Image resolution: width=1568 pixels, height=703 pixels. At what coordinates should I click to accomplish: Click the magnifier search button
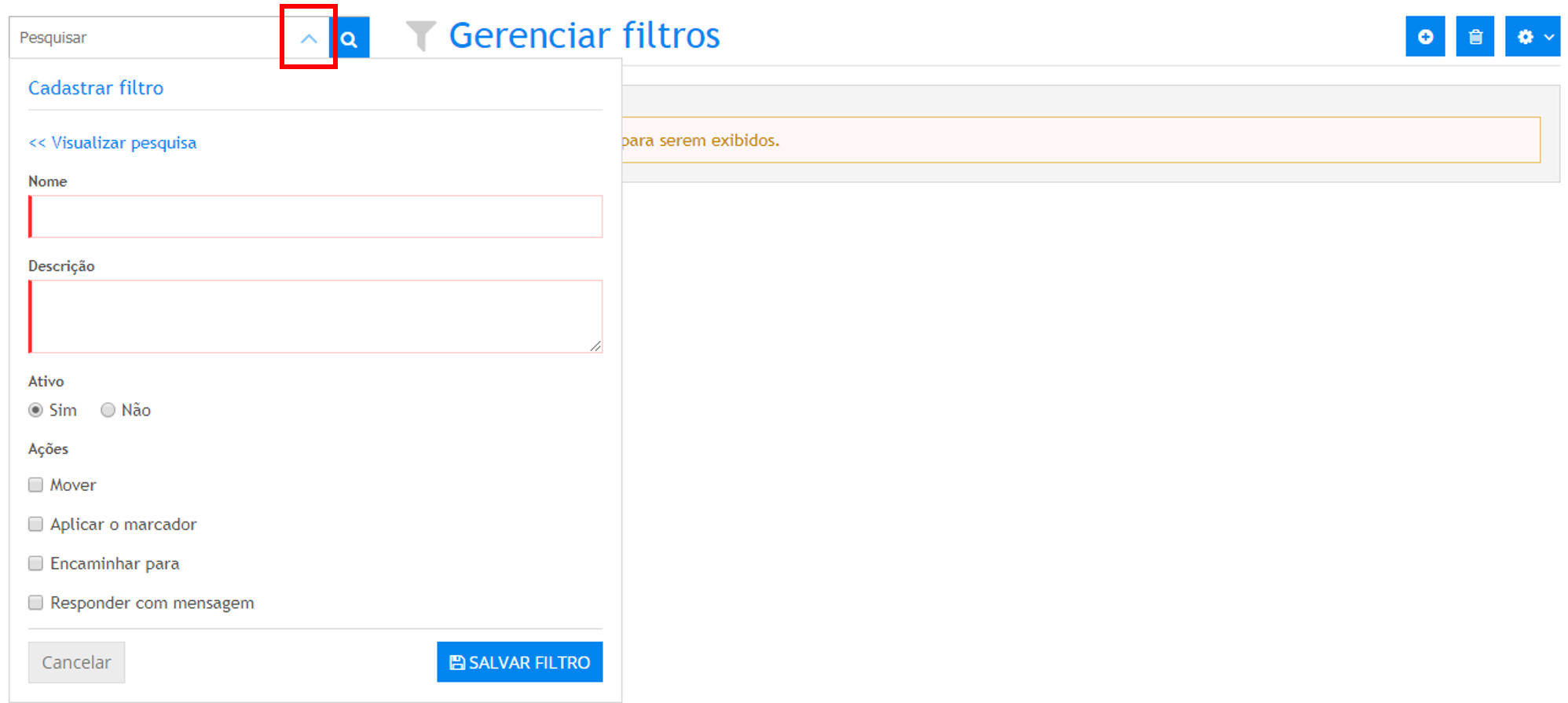click(x=350, y=38)
